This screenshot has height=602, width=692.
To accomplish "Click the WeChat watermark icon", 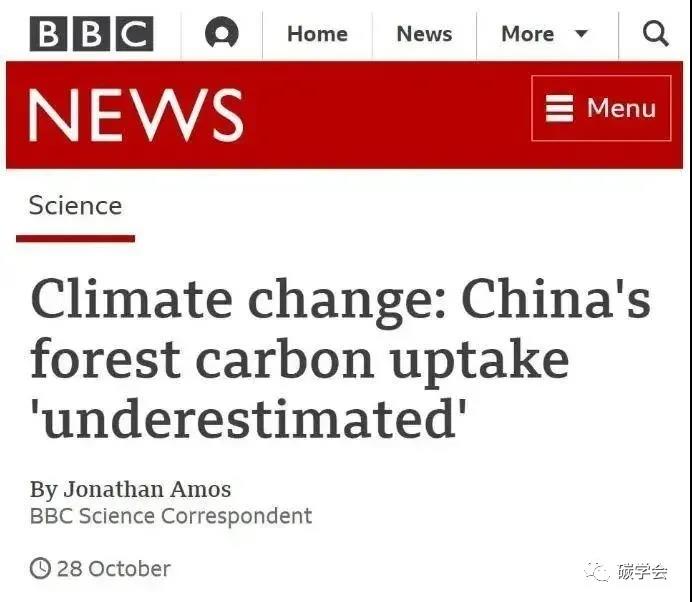I will click(x=598, y=571).
